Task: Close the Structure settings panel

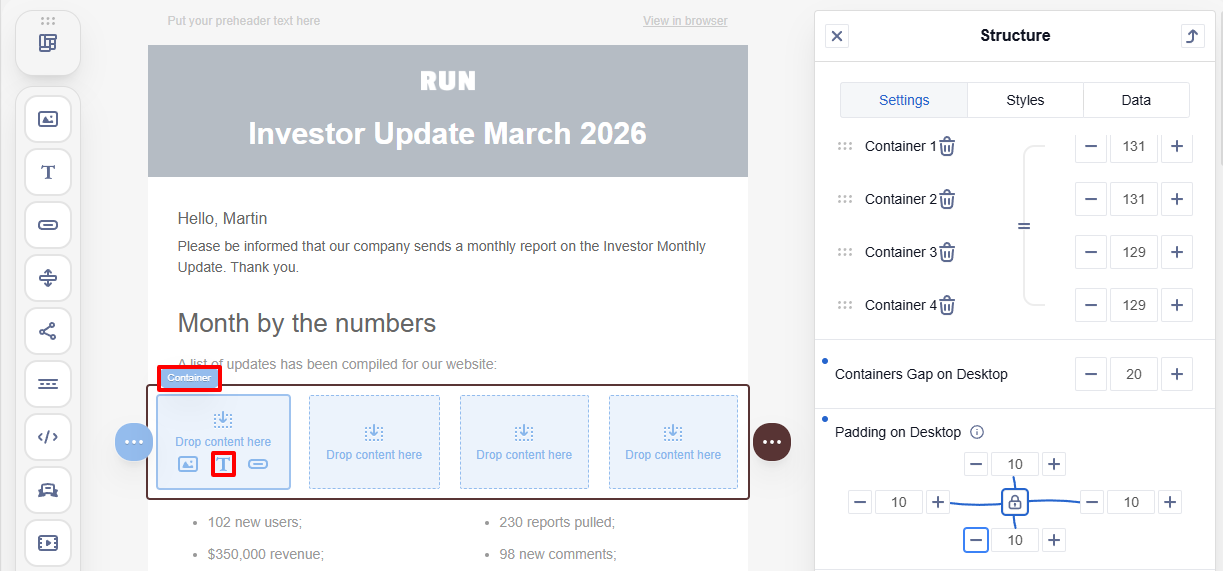Action: 838,36
